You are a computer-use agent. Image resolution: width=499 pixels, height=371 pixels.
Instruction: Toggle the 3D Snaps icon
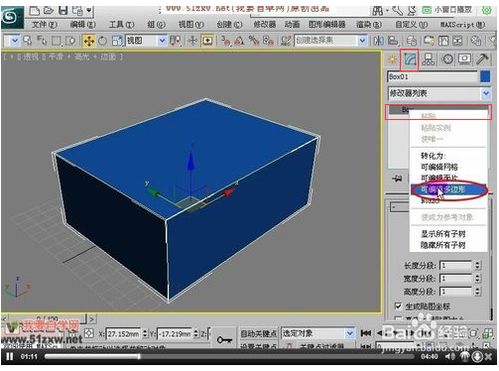[x=226, y=41]
